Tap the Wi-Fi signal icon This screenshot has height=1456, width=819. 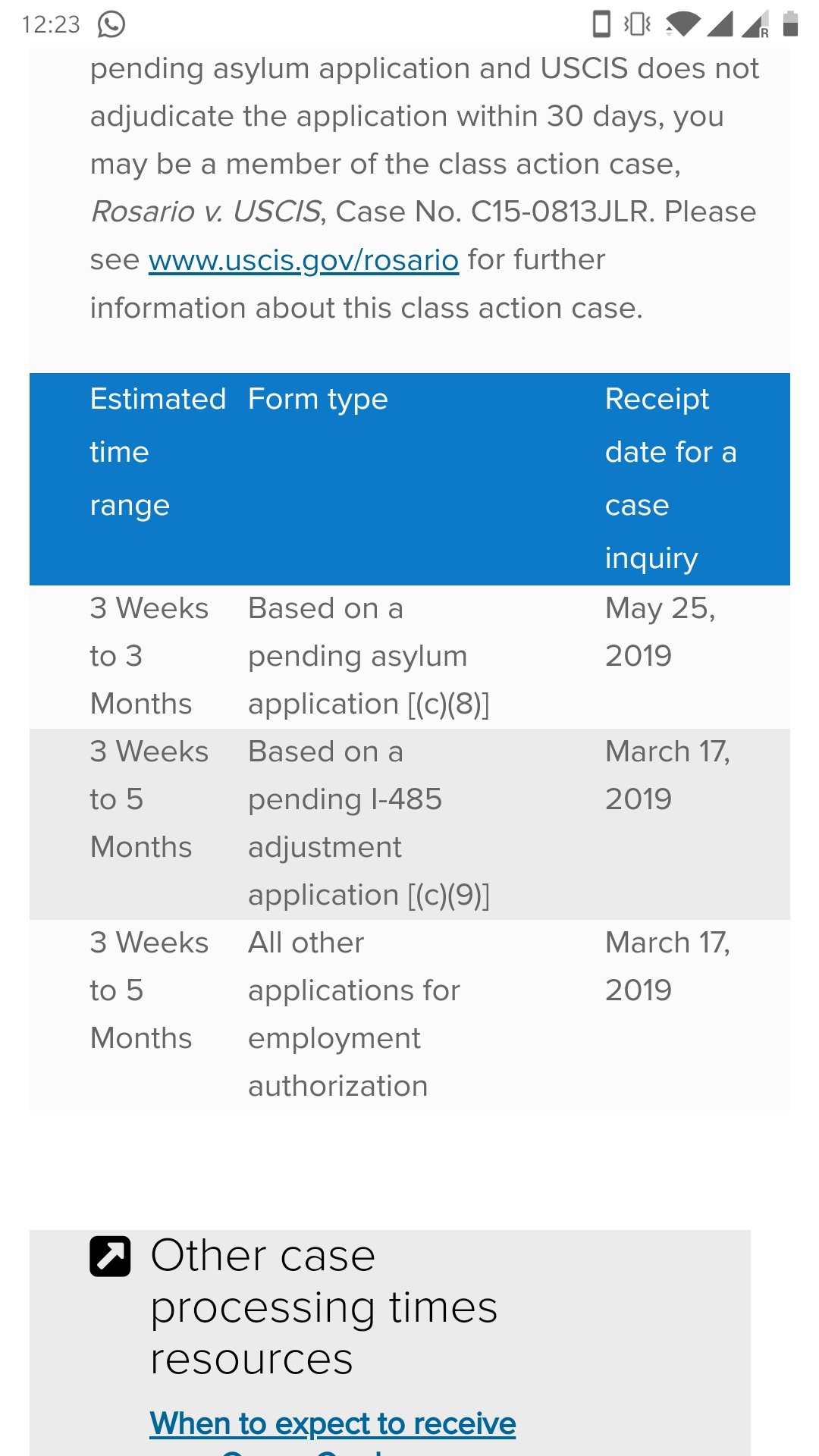tap(683, 24)
